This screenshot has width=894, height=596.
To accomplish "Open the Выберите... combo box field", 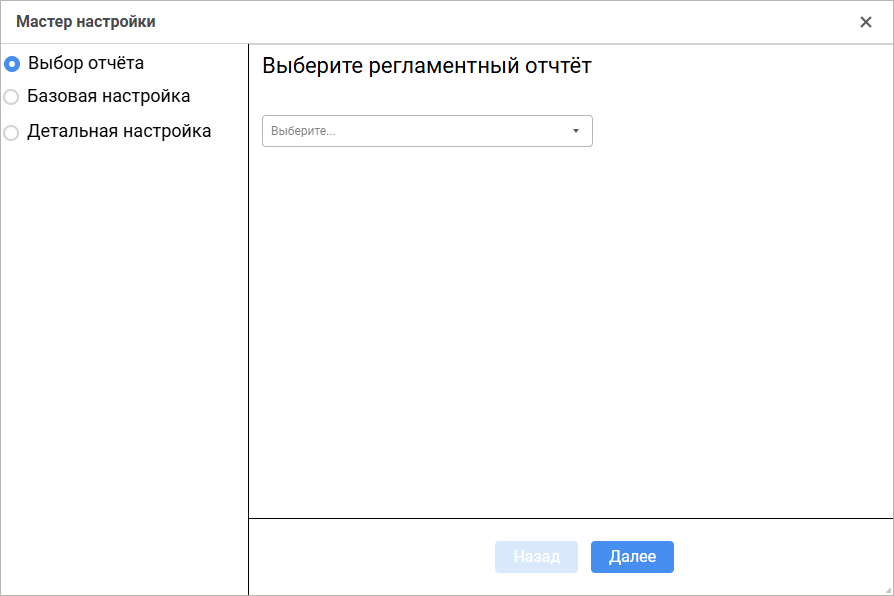I will coord(427,131).
